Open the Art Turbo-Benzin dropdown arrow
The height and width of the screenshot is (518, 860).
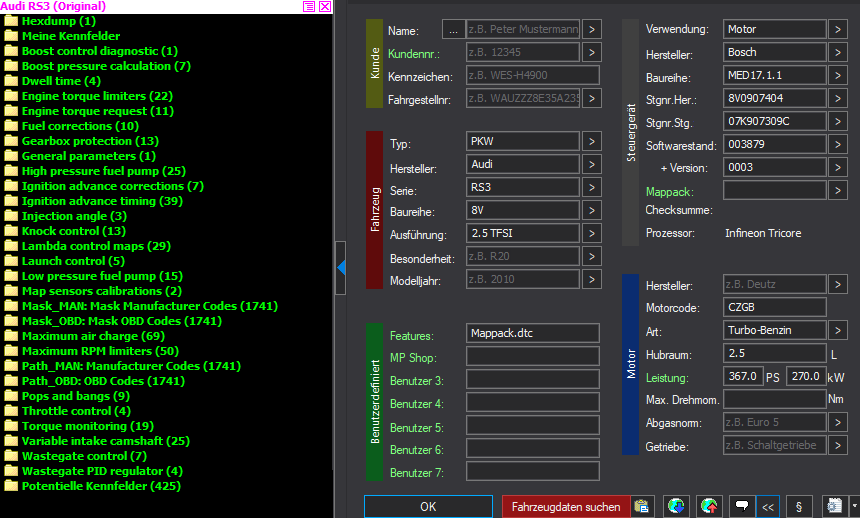[838, 331]
